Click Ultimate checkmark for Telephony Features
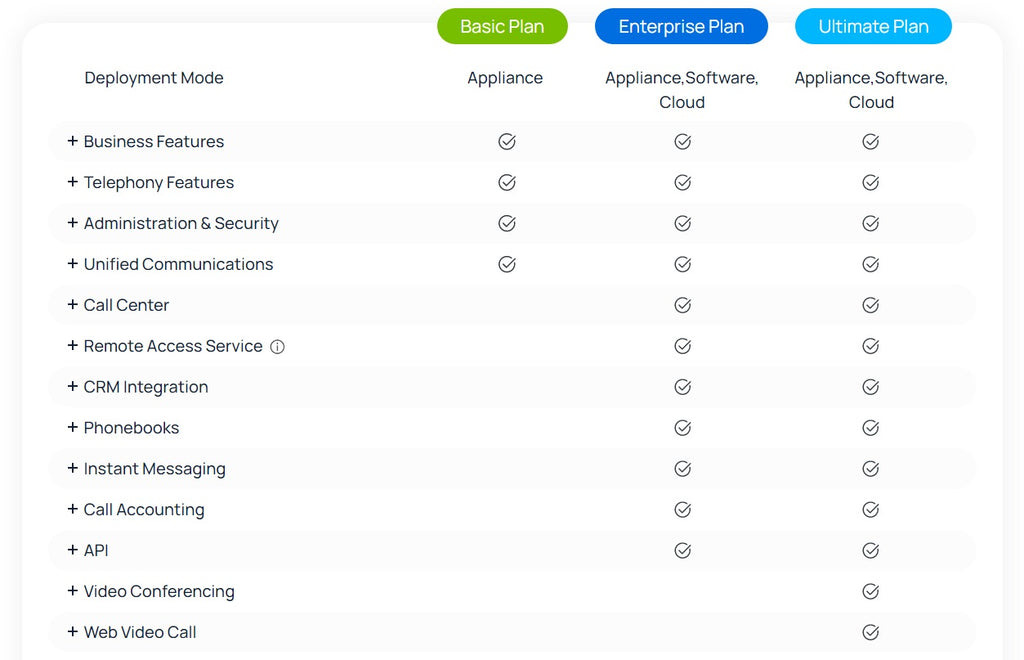This screenshot has width=1024, height=660. (871, 183)
